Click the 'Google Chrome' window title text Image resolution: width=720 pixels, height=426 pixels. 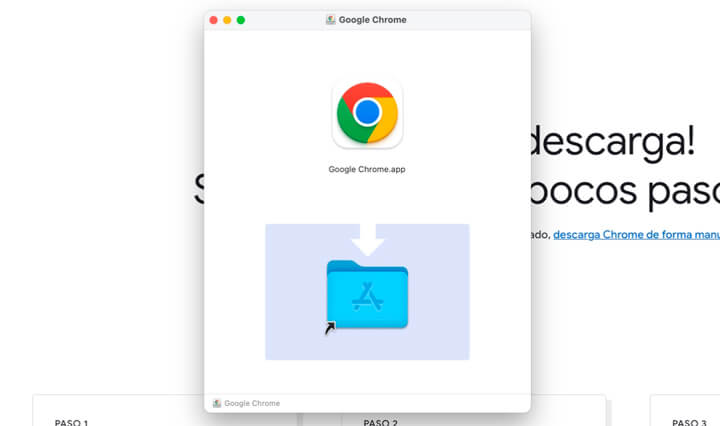[x=372, y=20]
